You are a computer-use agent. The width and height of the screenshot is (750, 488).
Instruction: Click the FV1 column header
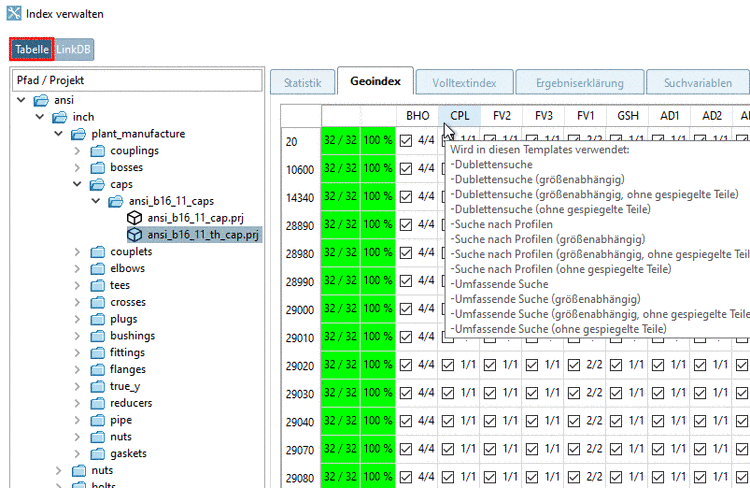(x=585, y=116)
